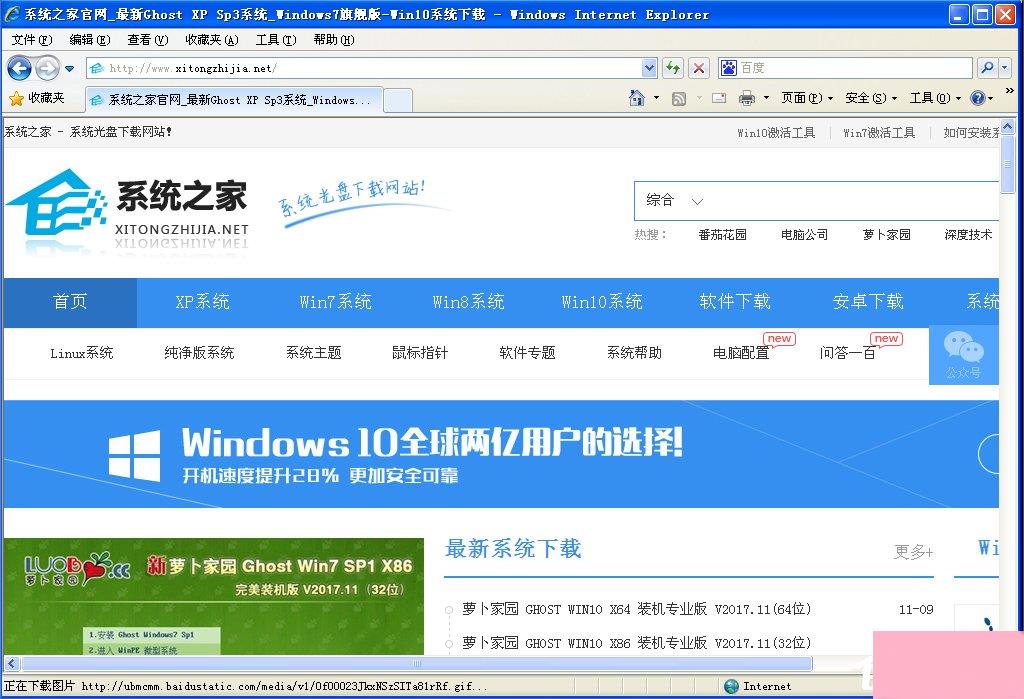This screenshot has width=1024, height=699.
Task: Select the 软件下载 navigation tab
Action: click(735, 302)
